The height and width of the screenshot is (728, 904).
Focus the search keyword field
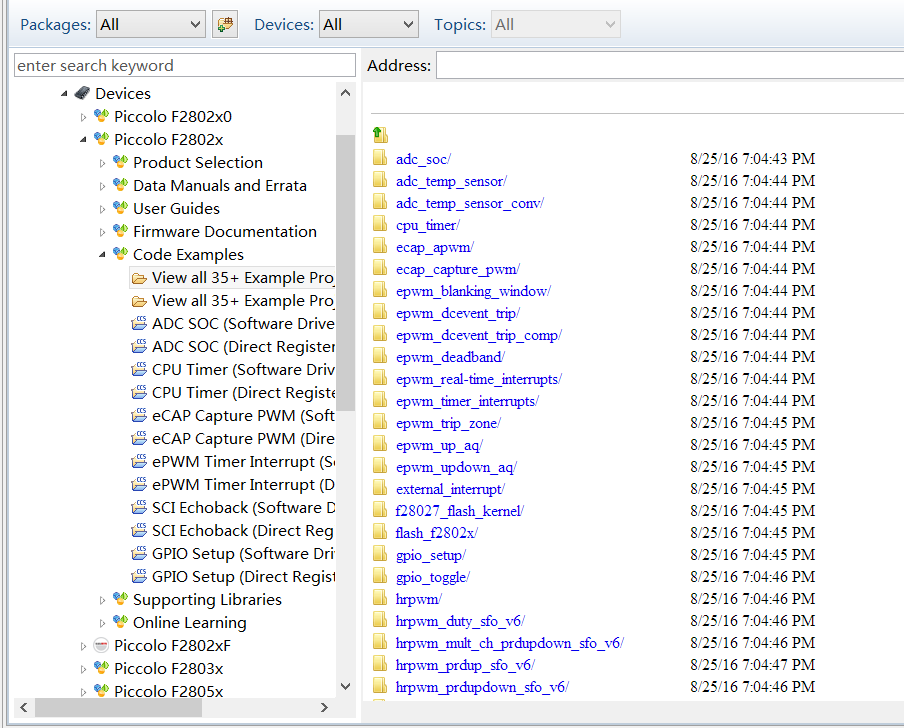[184, 65]
